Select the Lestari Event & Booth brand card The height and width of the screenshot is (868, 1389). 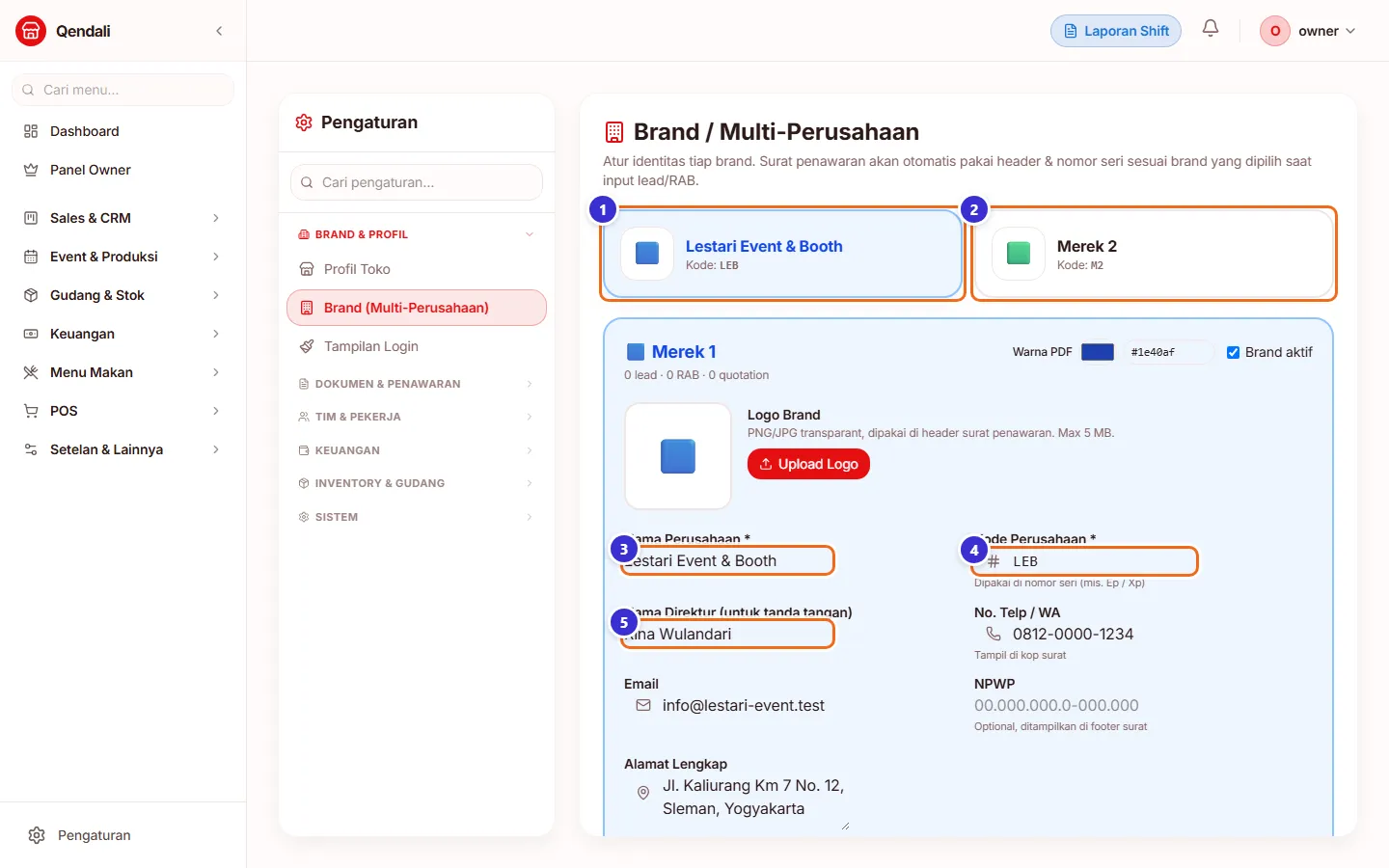(783, 254)
